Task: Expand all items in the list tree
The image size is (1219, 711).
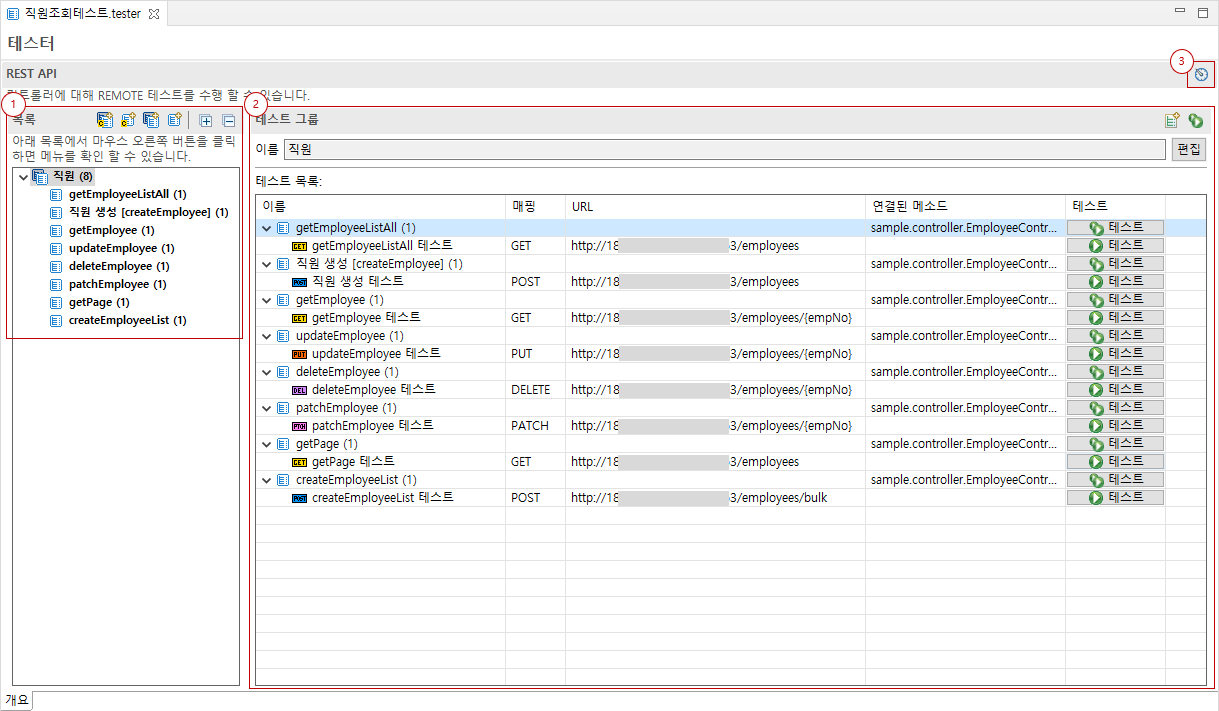Action: (206, 120)
